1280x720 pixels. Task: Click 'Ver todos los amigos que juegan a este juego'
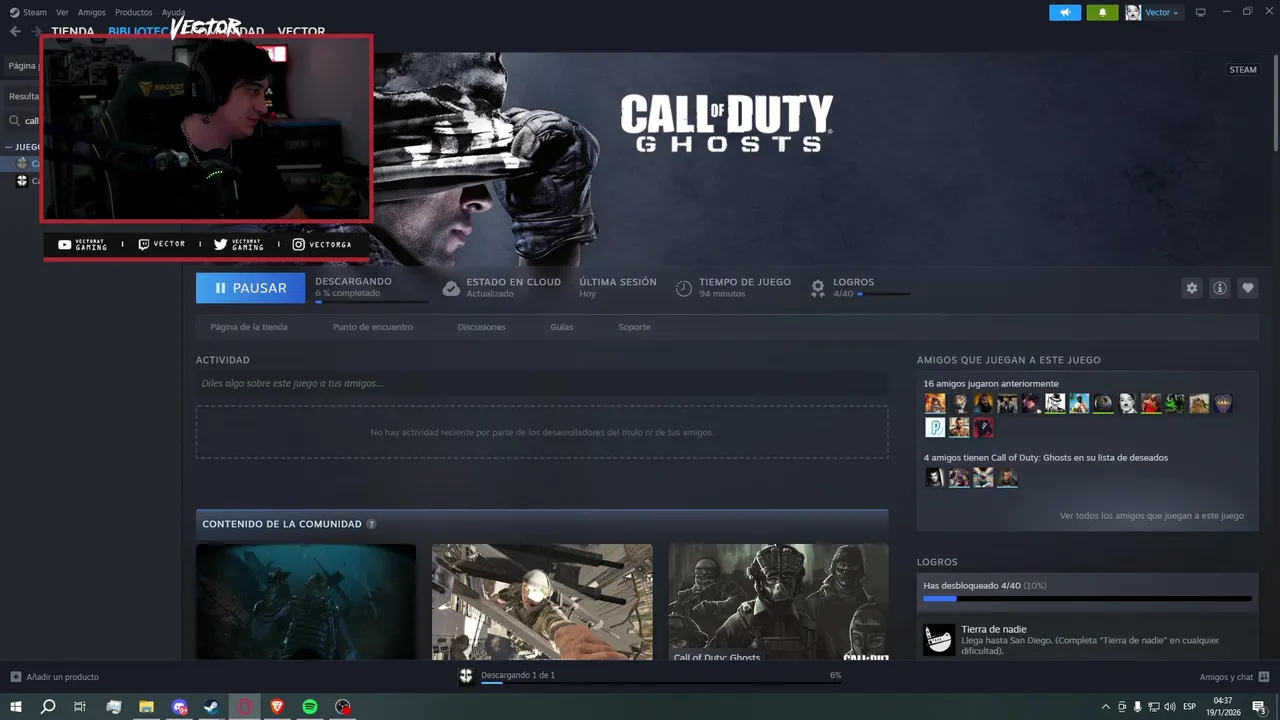1152,516
